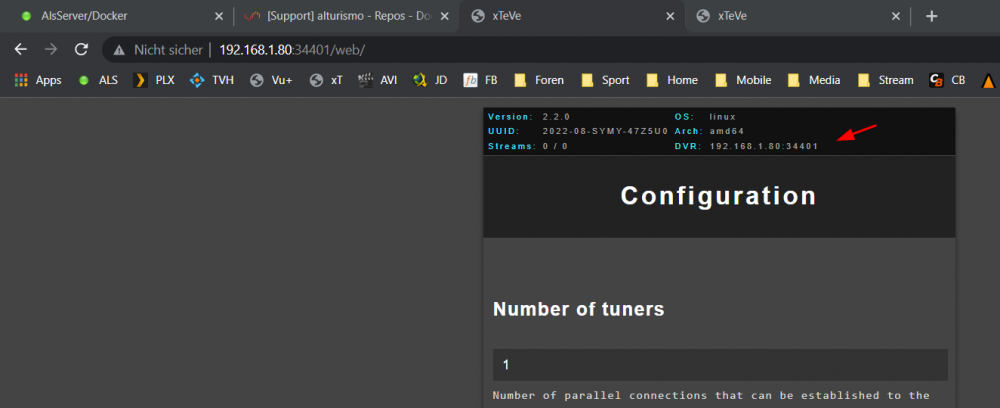This screenshot has width=1000, height=408.
Task: Close the AlsServer/Docker tab
Action: [219, 17]
